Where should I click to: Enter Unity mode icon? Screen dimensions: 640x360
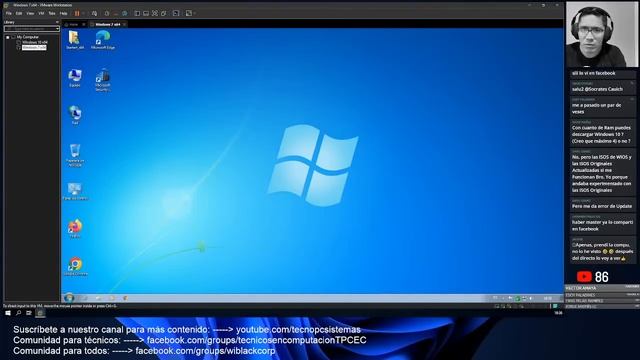coord(164,13)
